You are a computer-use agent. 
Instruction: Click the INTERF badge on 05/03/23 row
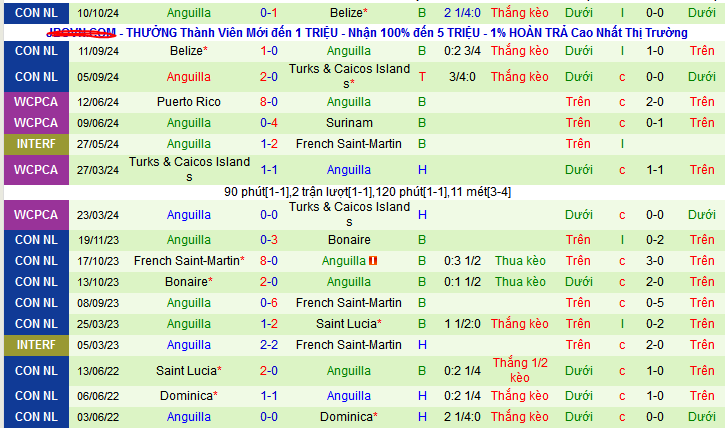coord(36,345)
